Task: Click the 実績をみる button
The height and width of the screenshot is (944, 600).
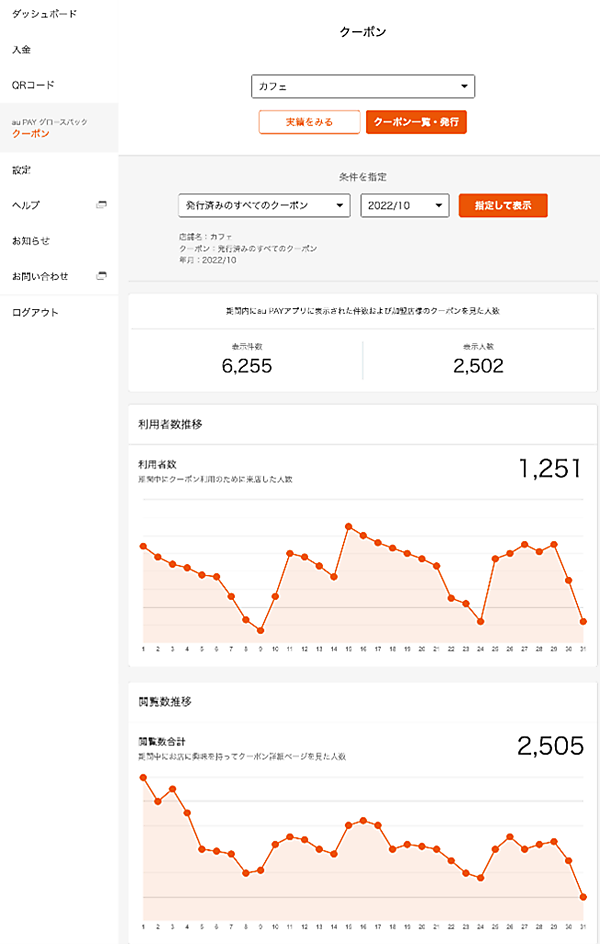Action: [x=309, y=122]
